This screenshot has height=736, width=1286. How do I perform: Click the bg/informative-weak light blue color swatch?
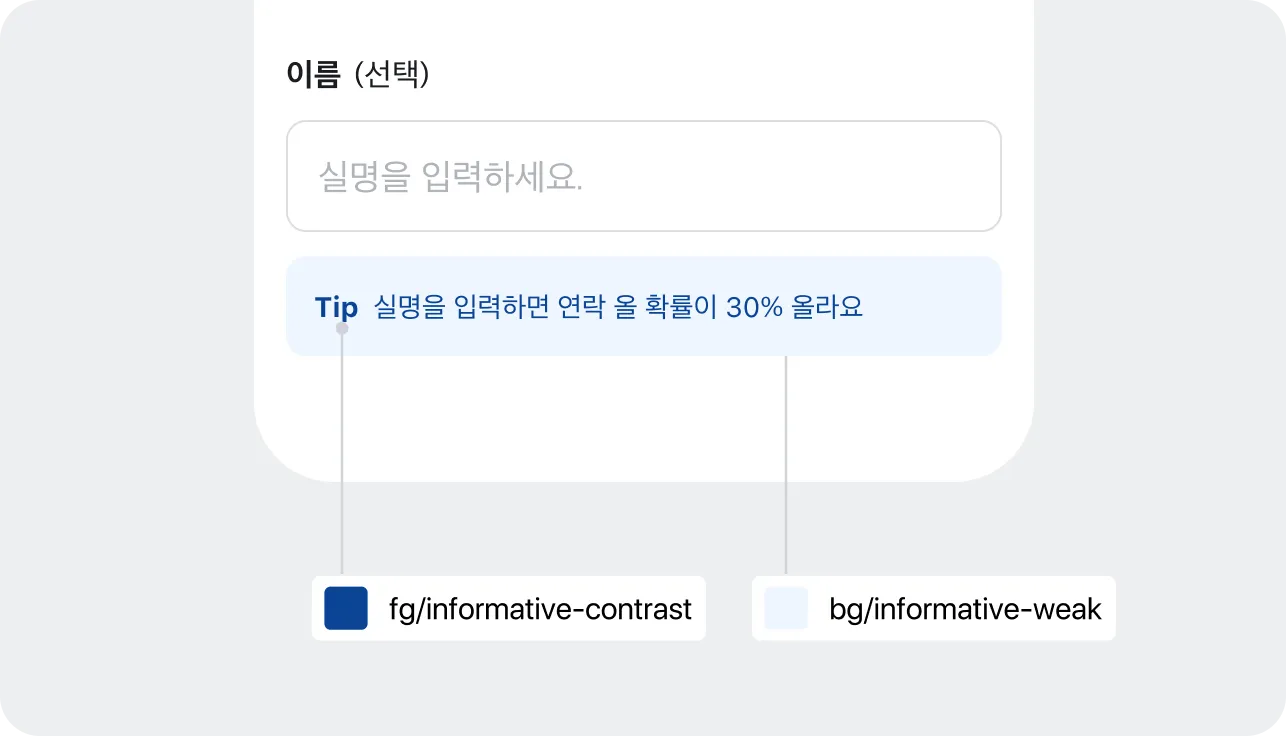[x=785, y=608]
